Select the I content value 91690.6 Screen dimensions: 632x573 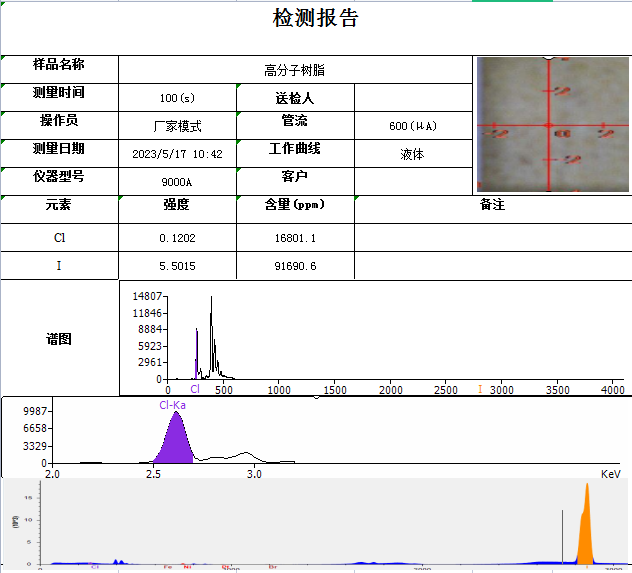click(x=295, y=266)
